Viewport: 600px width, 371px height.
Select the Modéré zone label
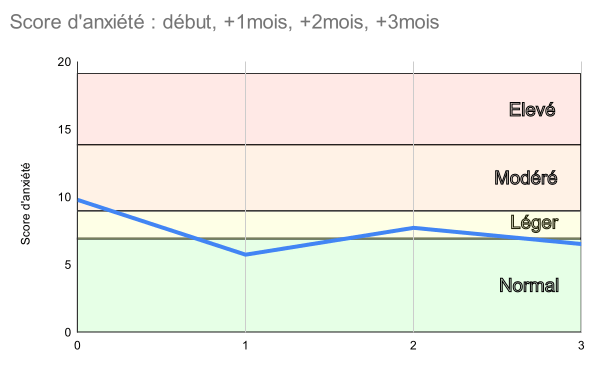[x=525, y=178]
